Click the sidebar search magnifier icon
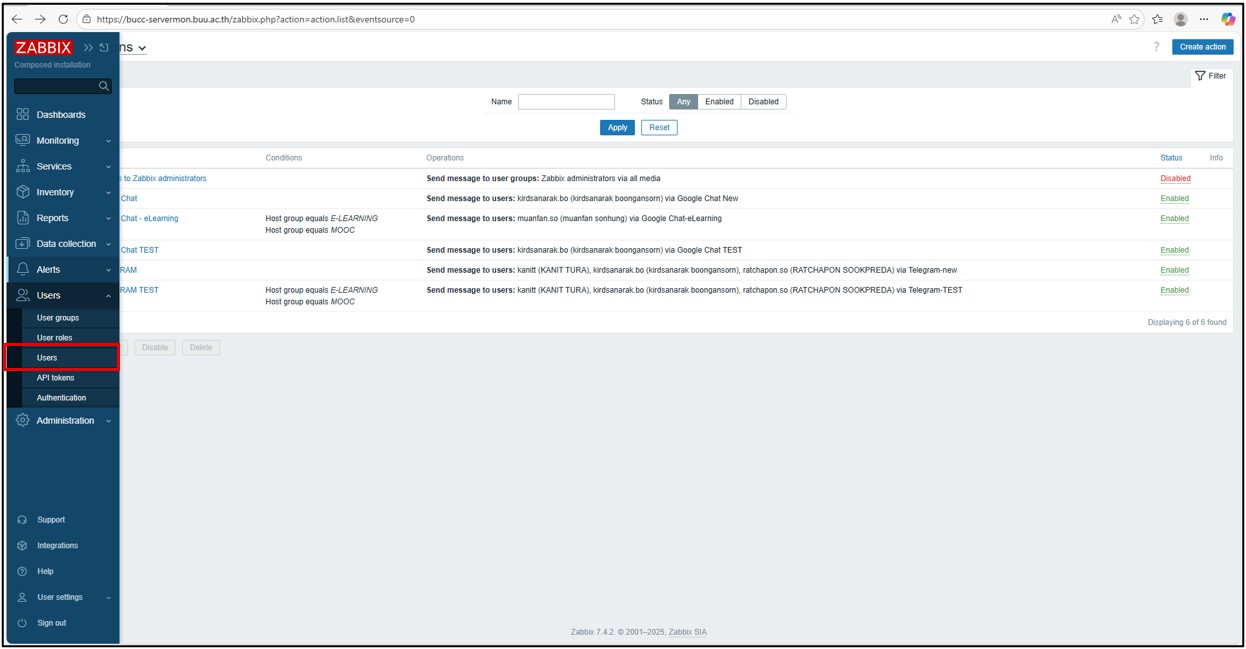Screen dimensions: 1246x649 [x=103, y=86]
